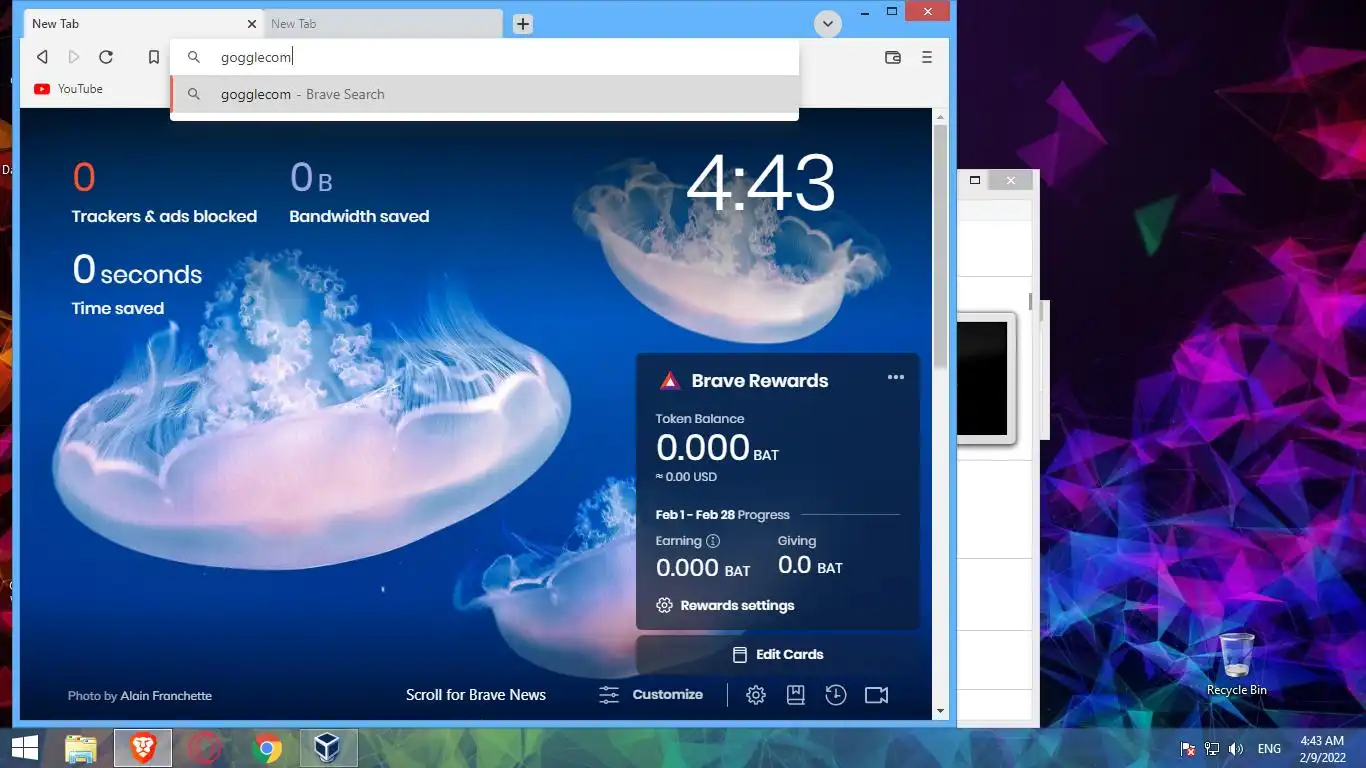This screenshot has width=1366, height=768.
Task: Click the vertical scrollbar thumb on the page
Action: pos(940,246)
